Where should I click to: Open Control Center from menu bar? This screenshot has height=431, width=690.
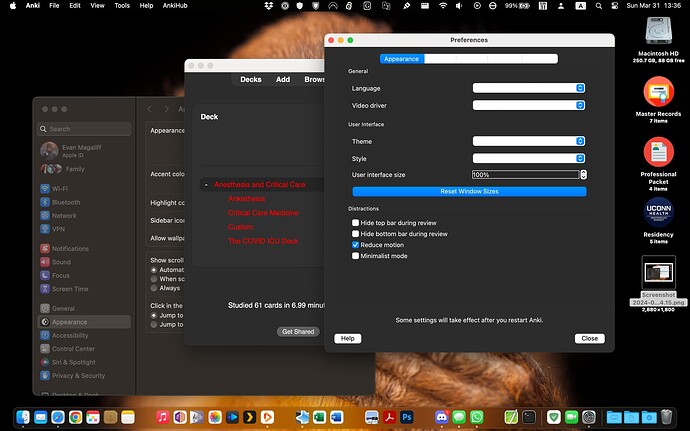(615, 6)
